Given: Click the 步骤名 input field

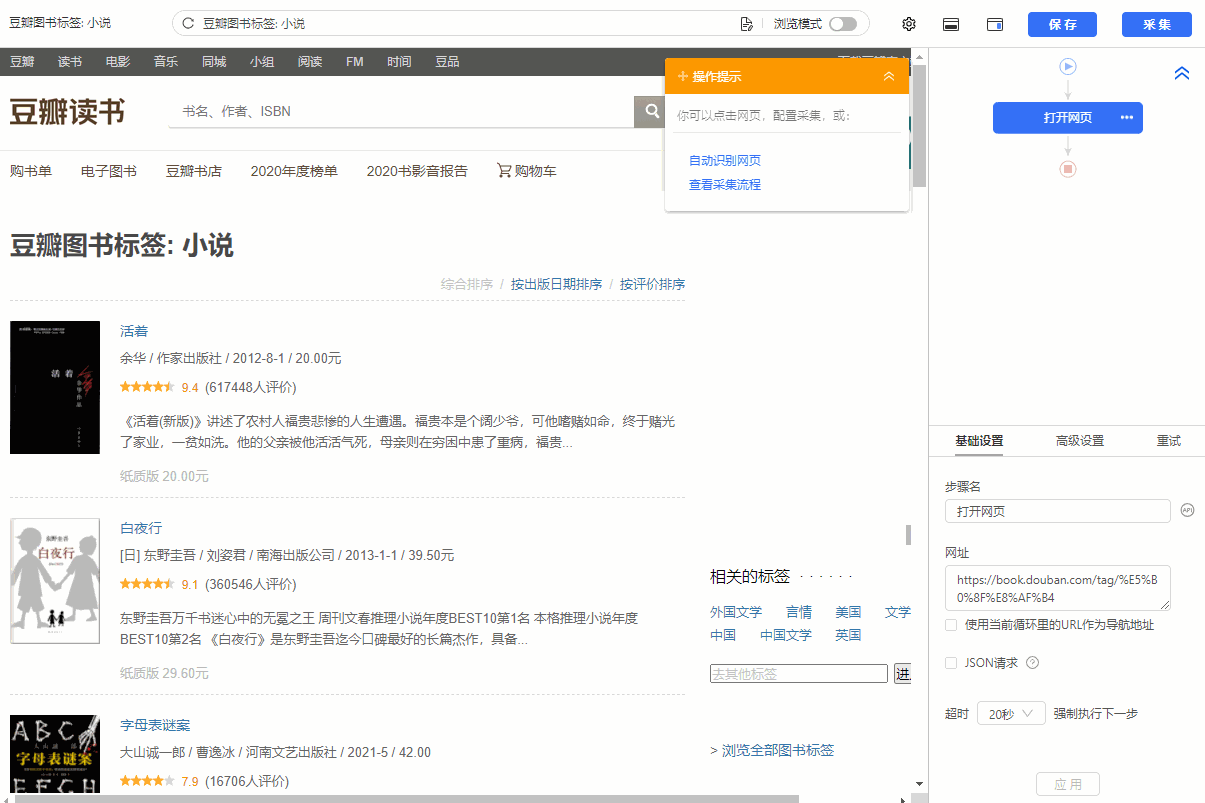Looking at the screenshot, I should point(1057,511).
